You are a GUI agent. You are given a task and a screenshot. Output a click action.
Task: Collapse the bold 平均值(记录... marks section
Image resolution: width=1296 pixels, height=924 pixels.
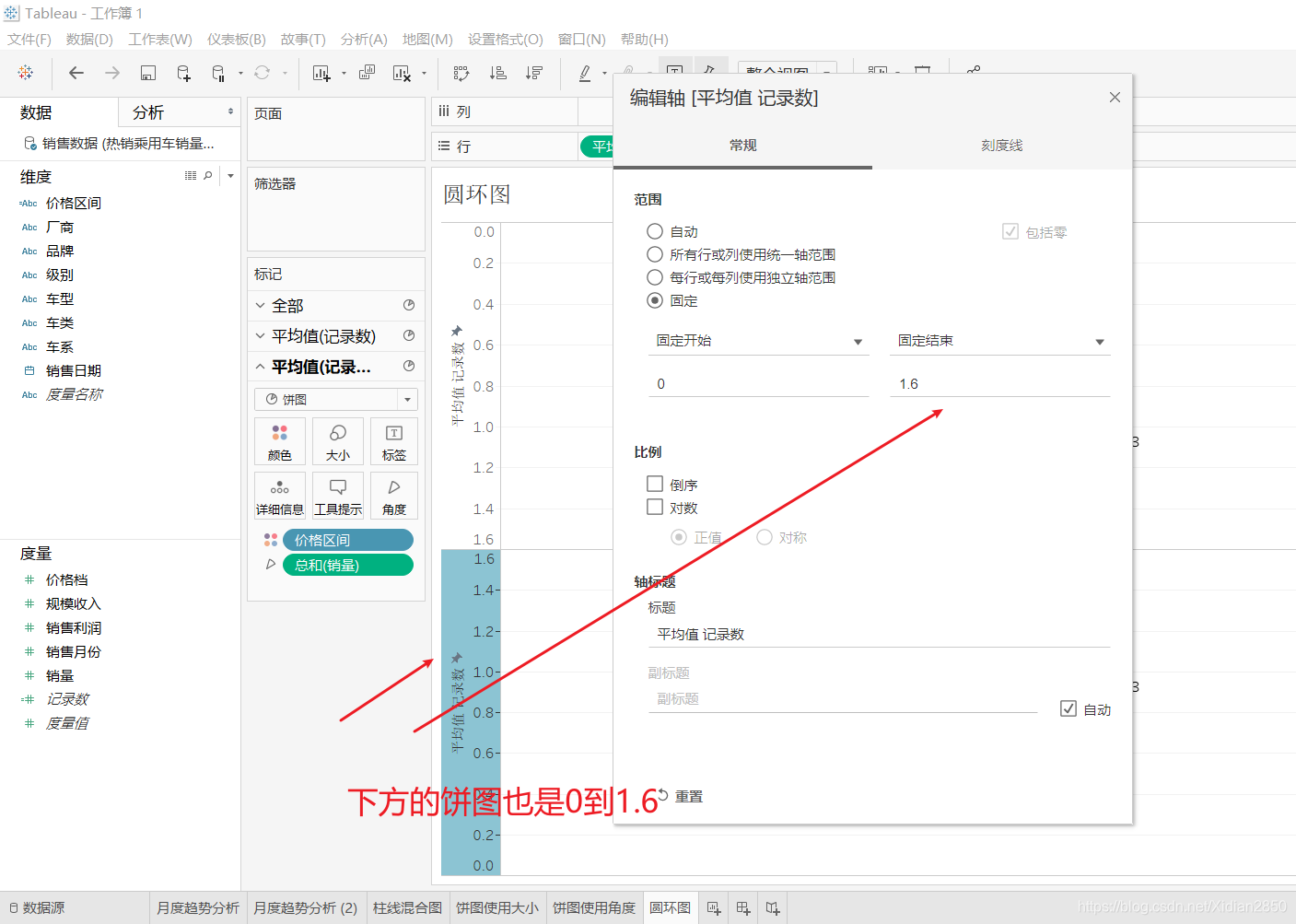tap(261, 366)
